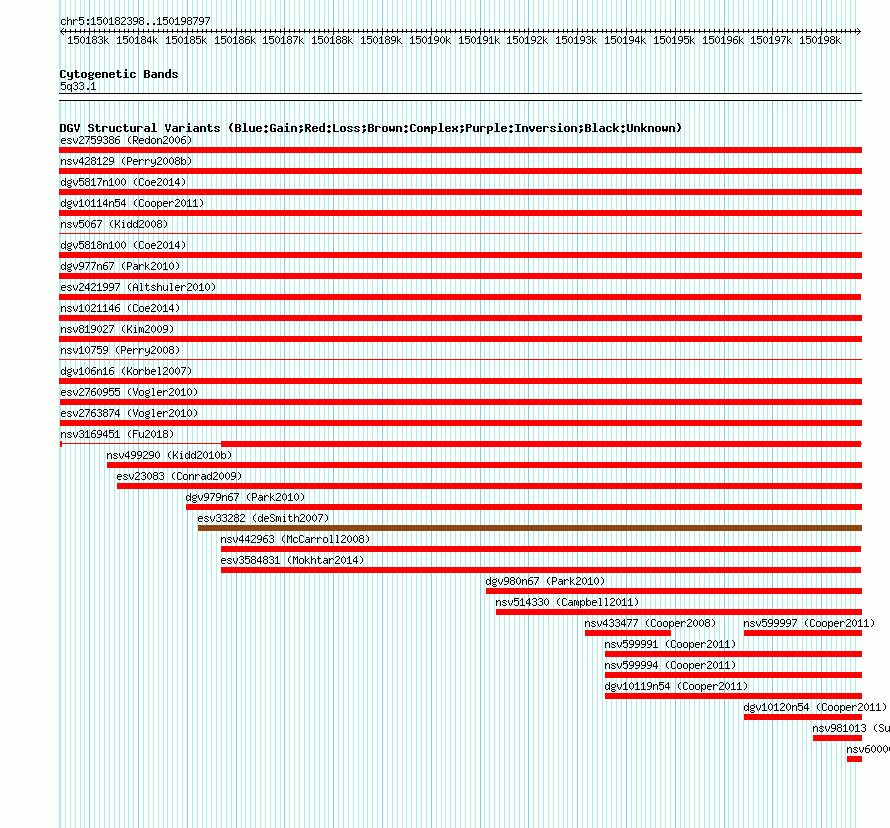Click the chr5:150182398..150198797 coordinate label
This screenshot has width=890, height=828.
pos(135,21)
